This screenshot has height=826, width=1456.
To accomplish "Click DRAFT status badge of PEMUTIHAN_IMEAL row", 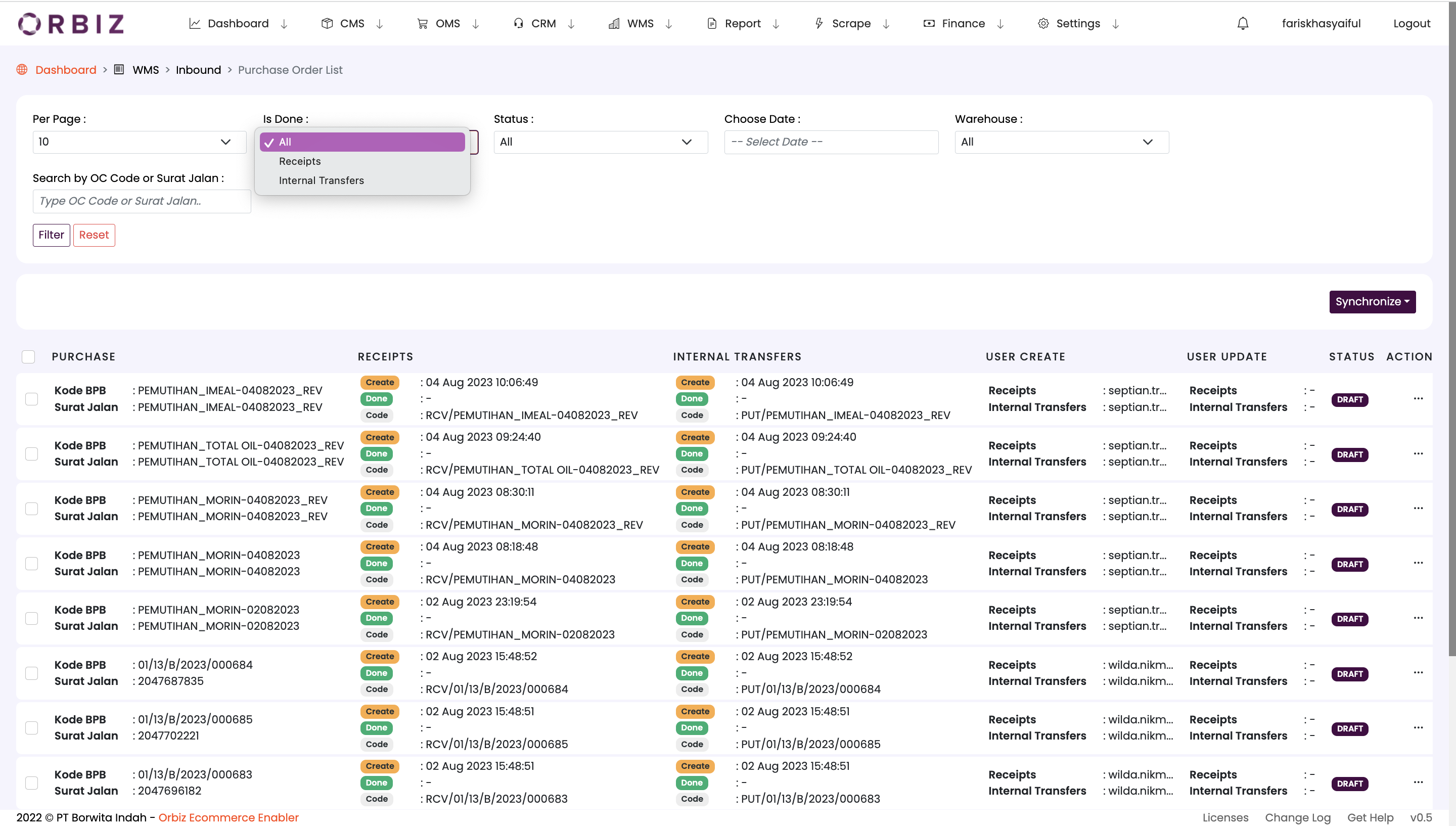I will (1349, 399).
